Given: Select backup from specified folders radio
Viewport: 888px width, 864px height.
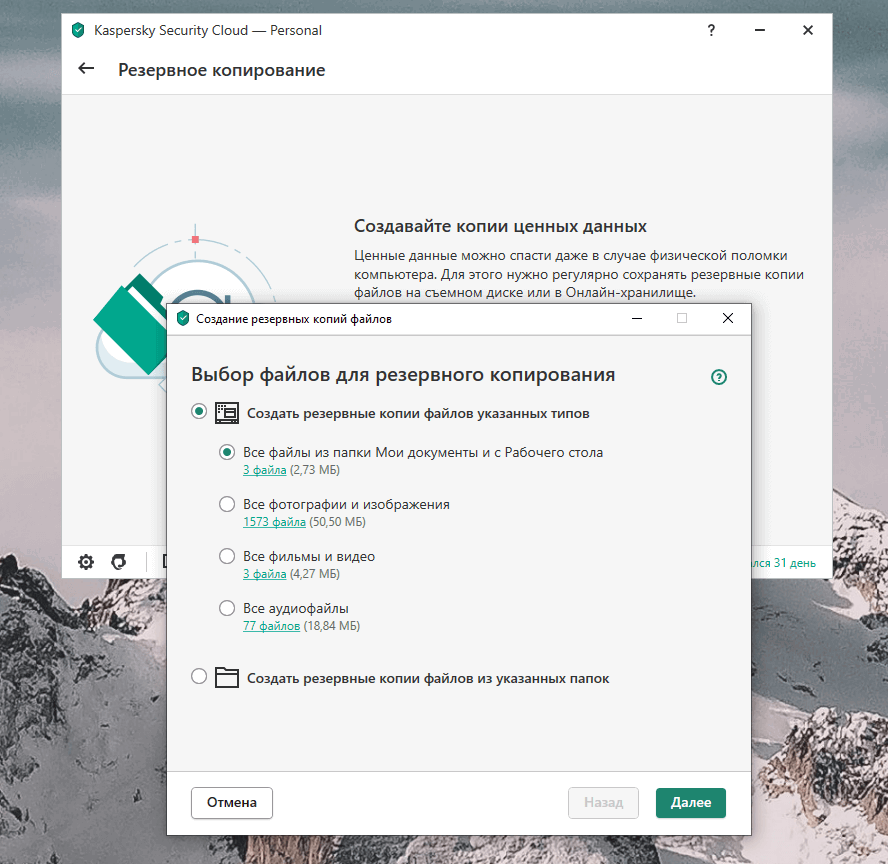Looking at the screenshot, I should [199, 676].
